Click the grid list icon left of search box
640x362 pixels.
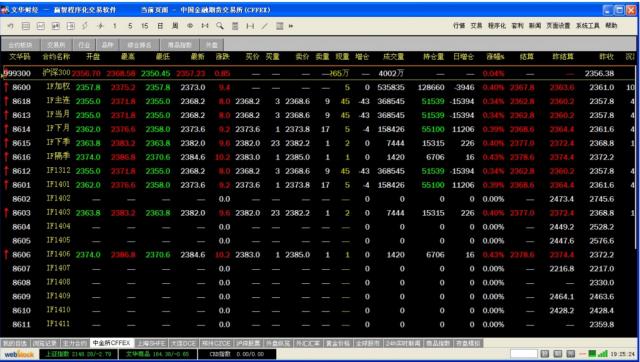click(280, 26)
